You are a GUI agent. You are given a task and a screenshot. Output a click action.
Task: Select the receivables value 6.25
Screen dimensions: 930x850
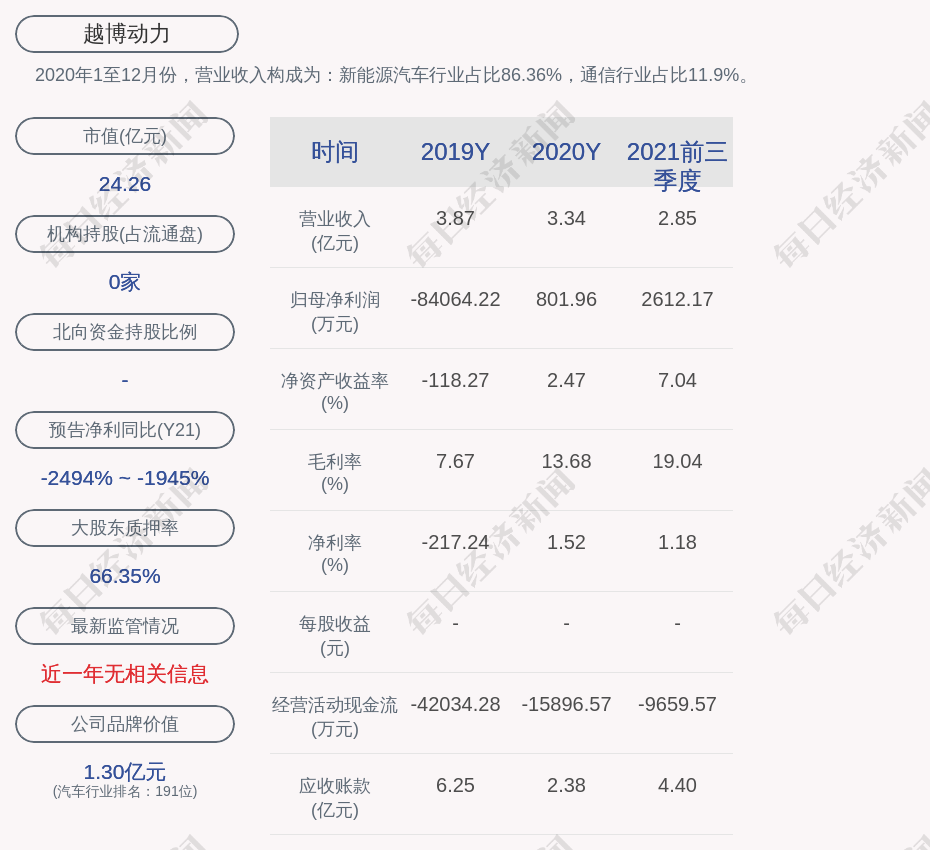coord(456,785)
